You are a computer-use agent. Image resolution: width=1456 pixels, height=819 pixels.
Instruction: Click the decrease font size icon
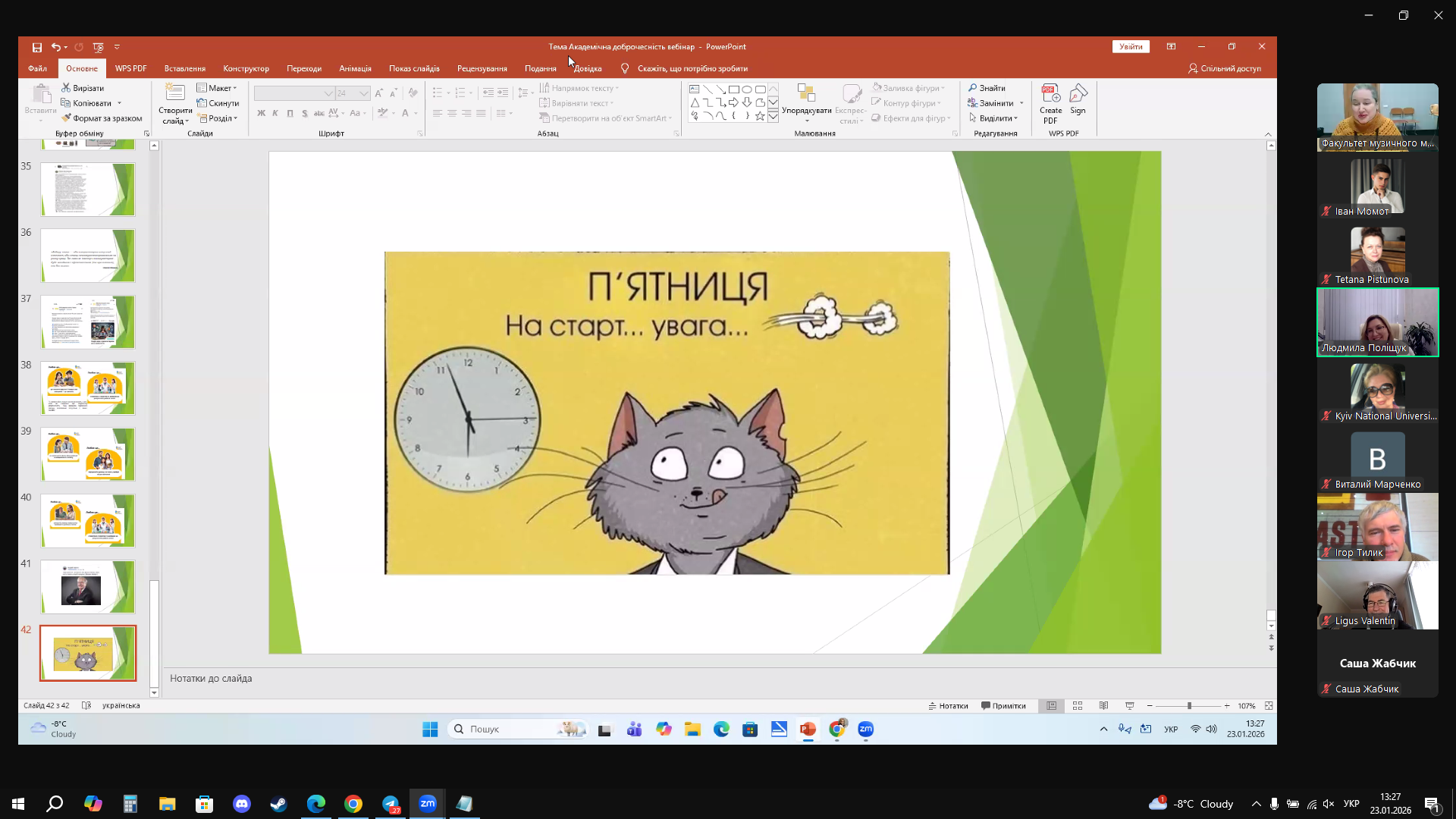[393, 93]
